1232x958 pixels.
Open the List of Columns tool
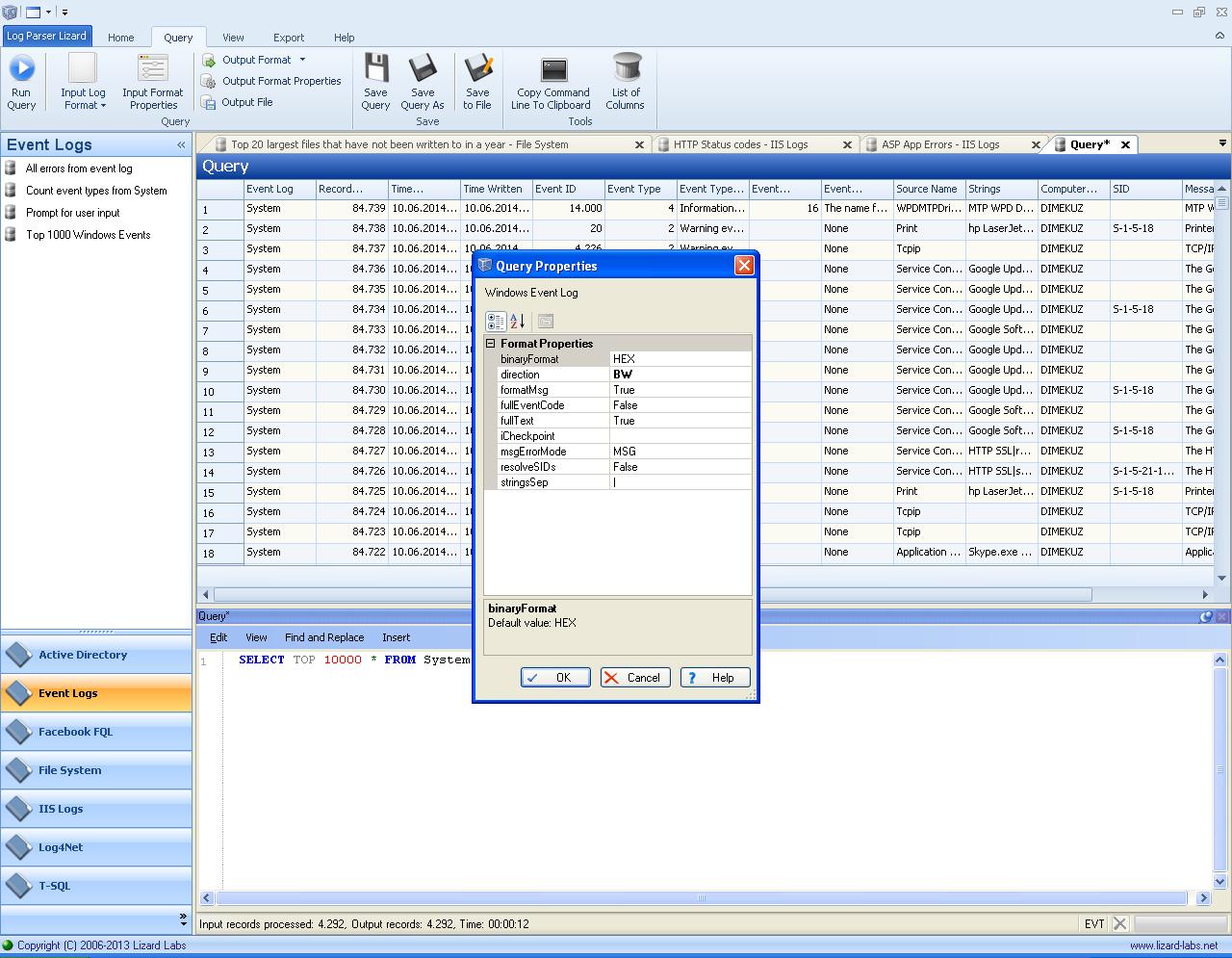pyautogui.click(x=626, y=69)
